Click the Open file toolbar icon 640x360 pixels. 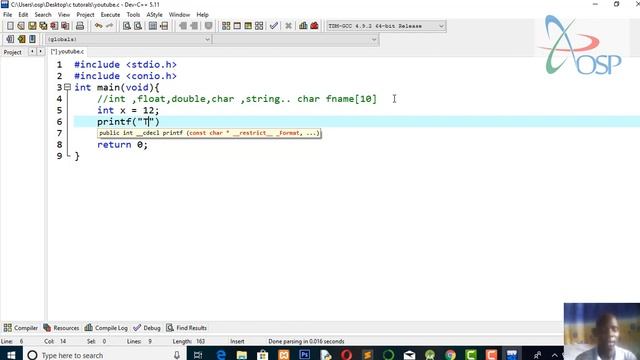(x=21, y=26)
